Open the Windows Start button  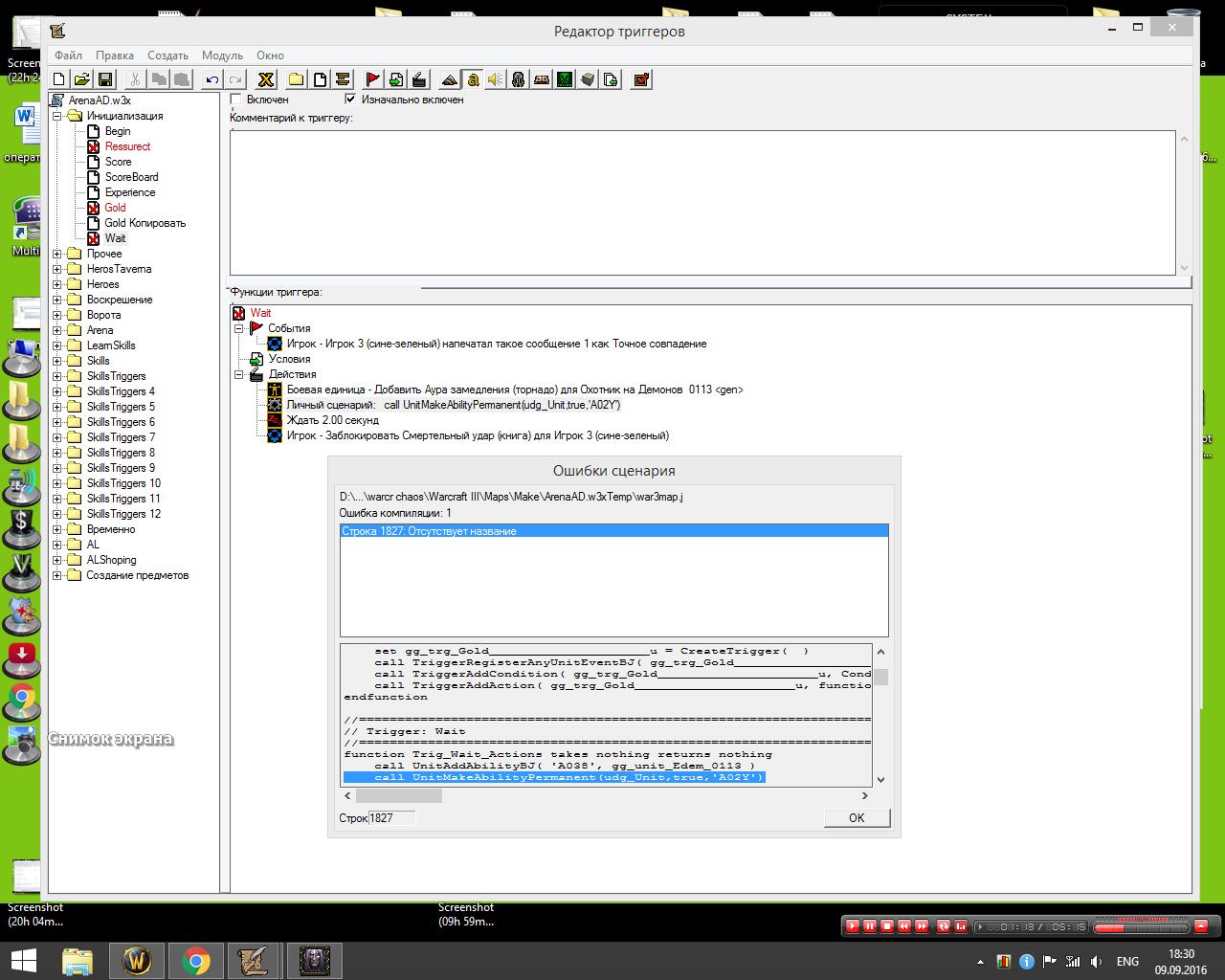click(x=24, y=960)
